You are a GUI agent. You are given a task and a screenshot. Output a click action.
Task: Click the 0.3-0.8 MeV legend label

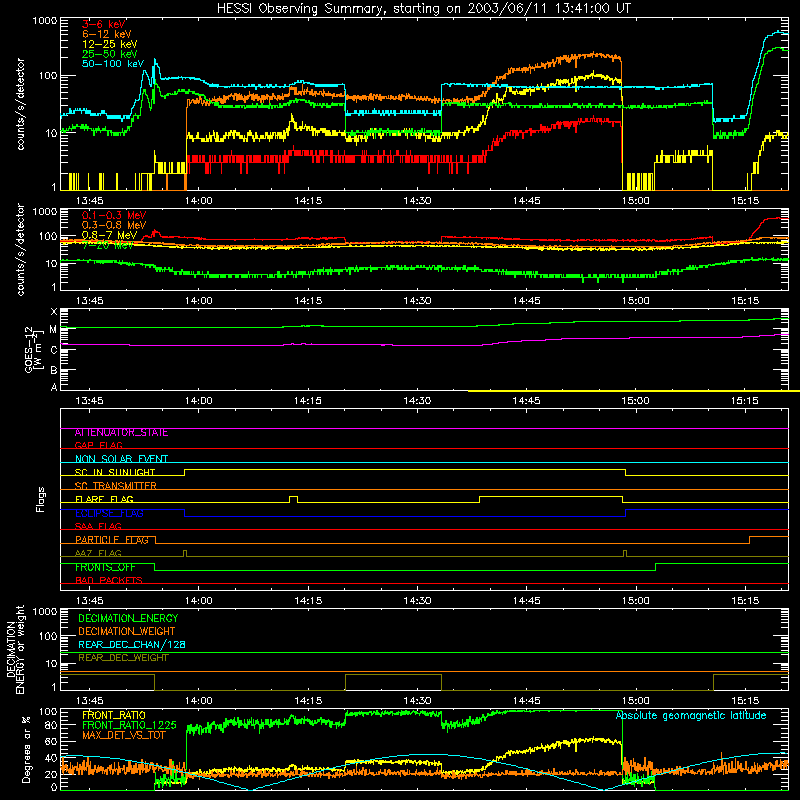[x=114, y=225]
